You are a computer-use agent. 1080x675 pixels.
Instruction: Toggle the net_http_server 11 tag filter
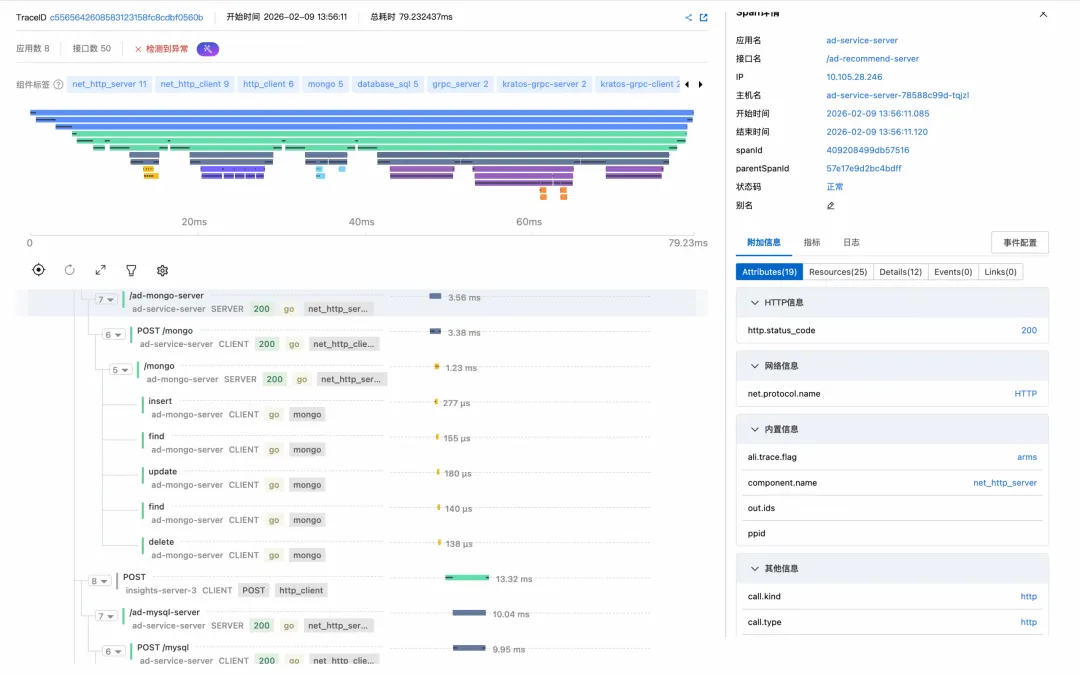point(110,84)
